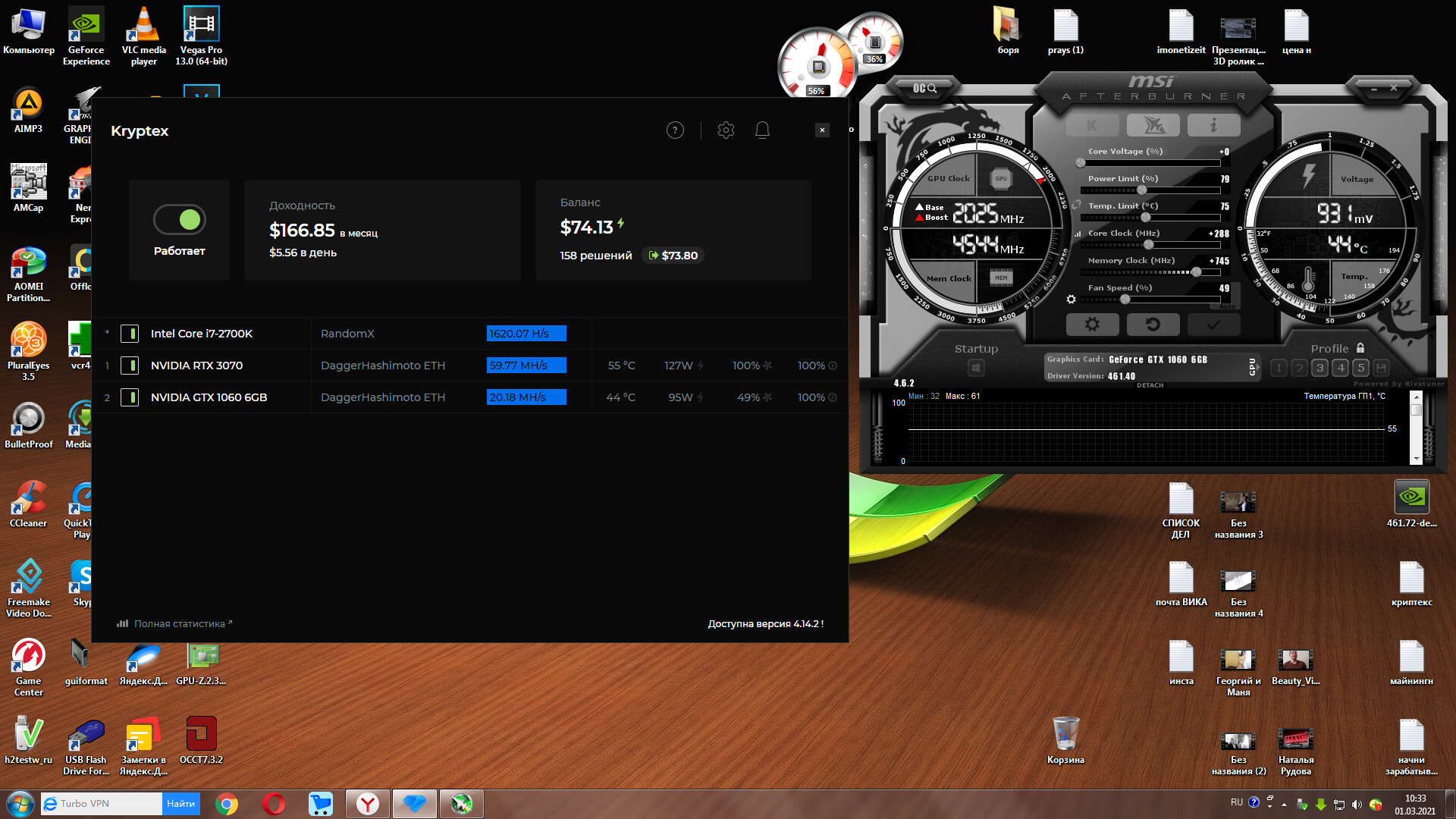1456x819 pixels.
Task: Open Kryptex notifications bell icon
Action: tap(762, 130)
